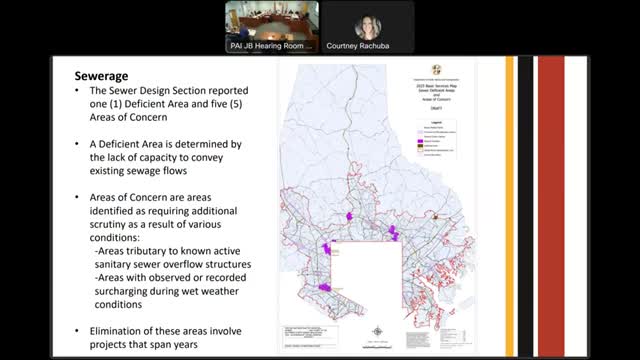Click "surcharging during wet weather" line
The width and height of the screenshot is (640, 360).
click(x=167, y=291)
